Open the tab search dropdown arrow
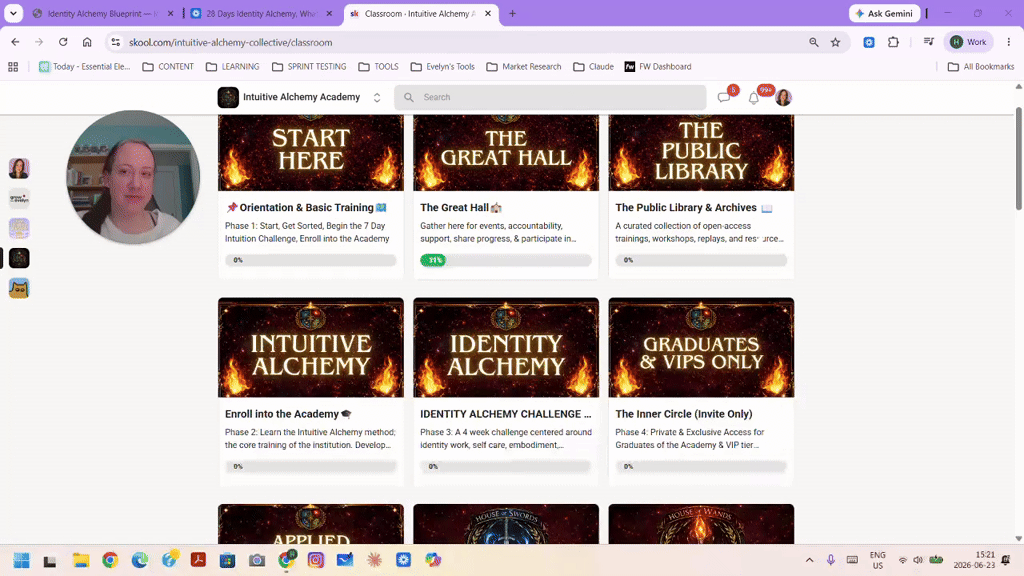 point(13,13)
